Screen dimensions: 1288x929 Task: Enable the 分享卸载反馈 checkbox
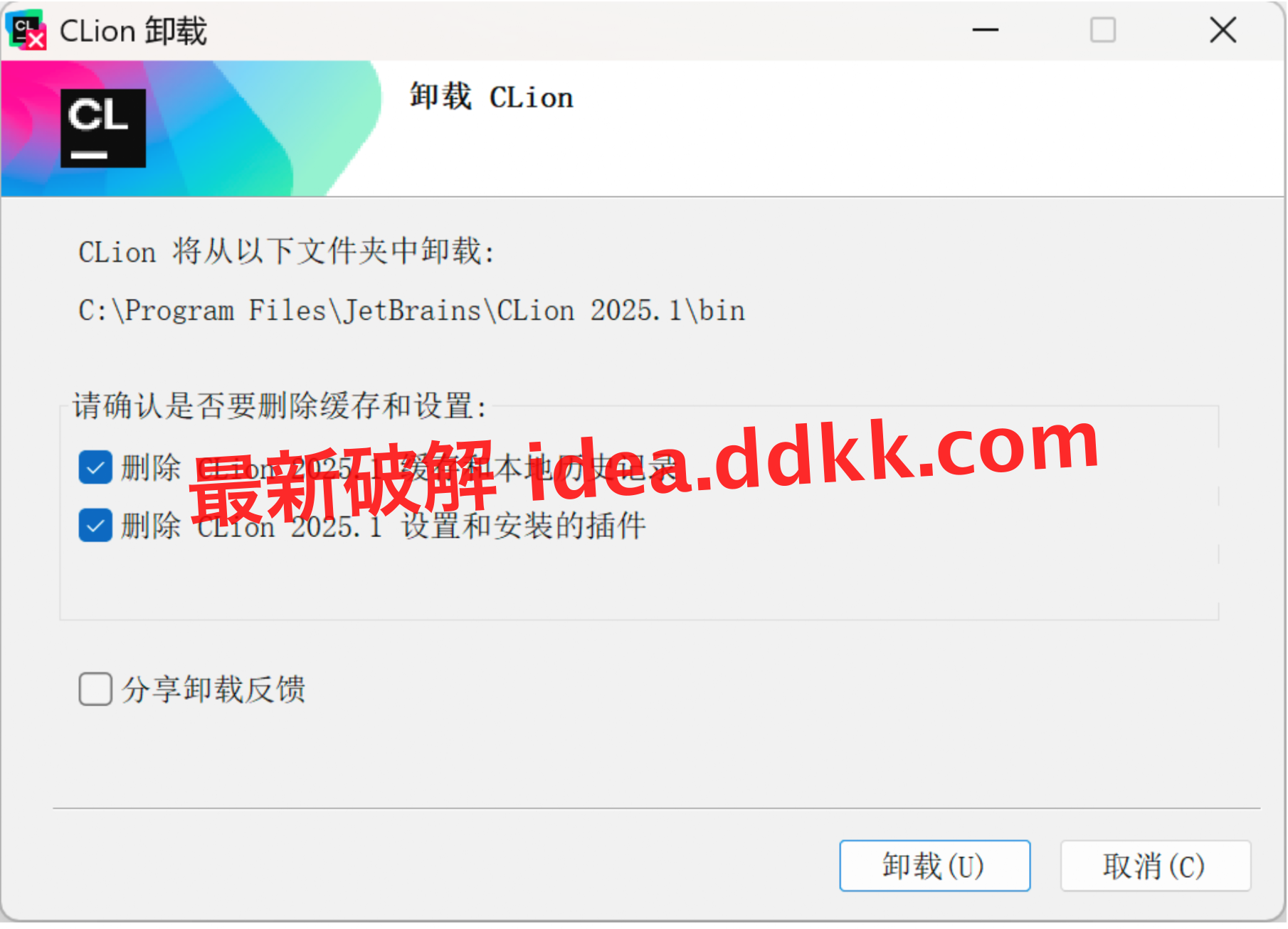pos(95,689)
